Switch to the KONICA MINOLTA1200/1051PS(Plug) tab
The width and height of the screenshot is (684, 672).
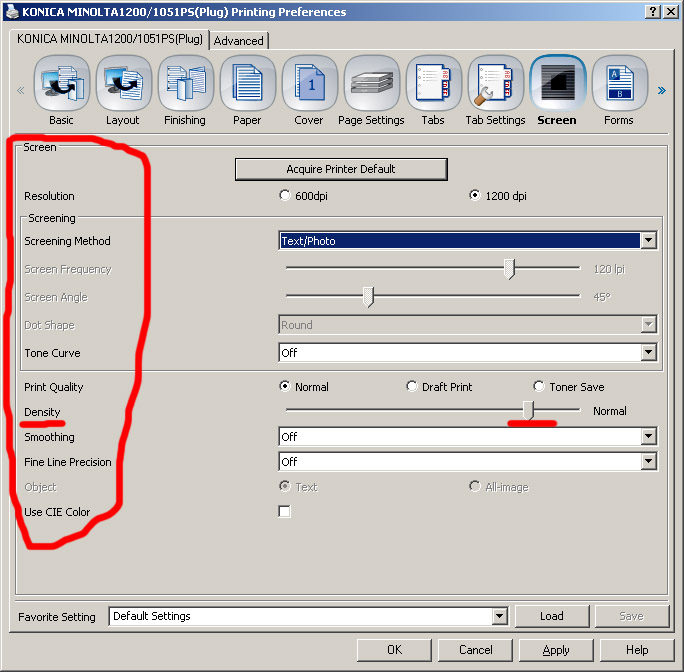pos(109,39)
